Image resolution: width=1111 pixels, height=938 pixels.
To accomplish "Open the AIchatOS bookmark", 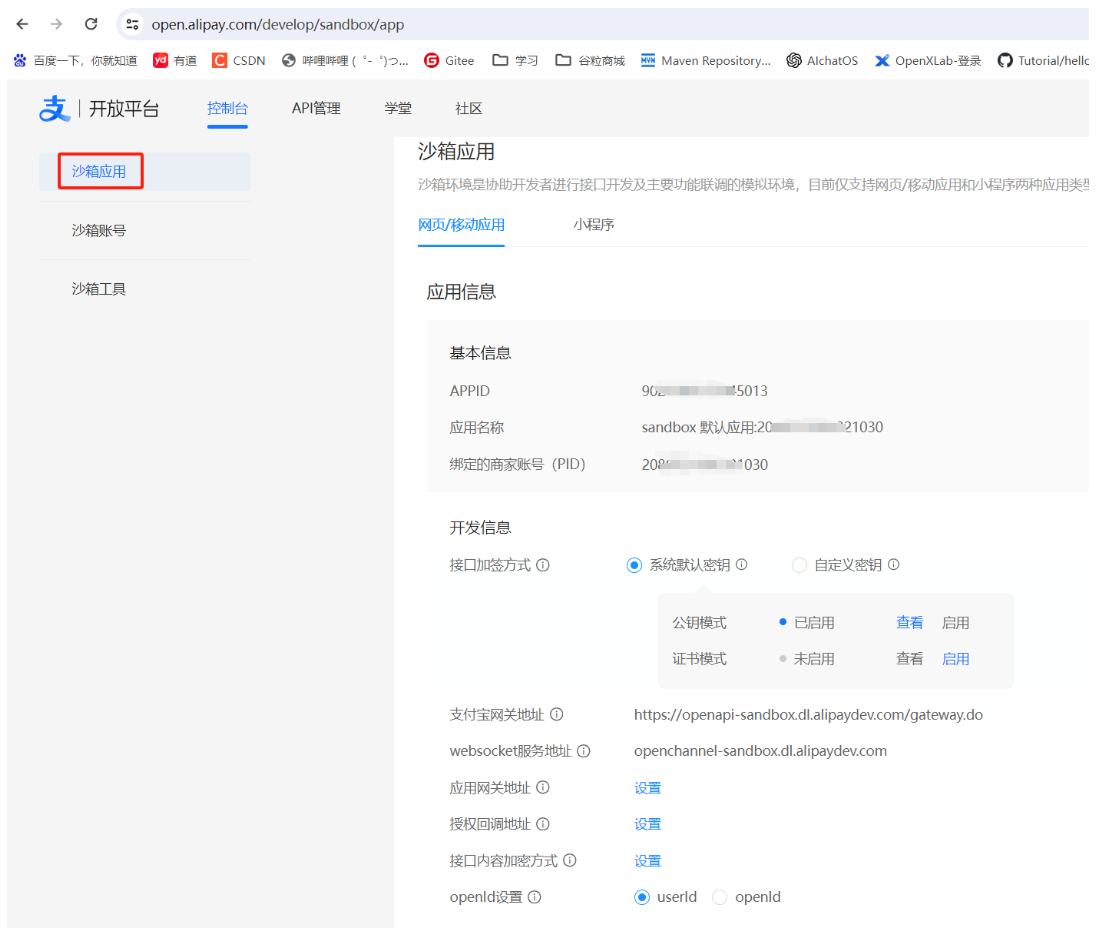I will (x=822, y=61).
